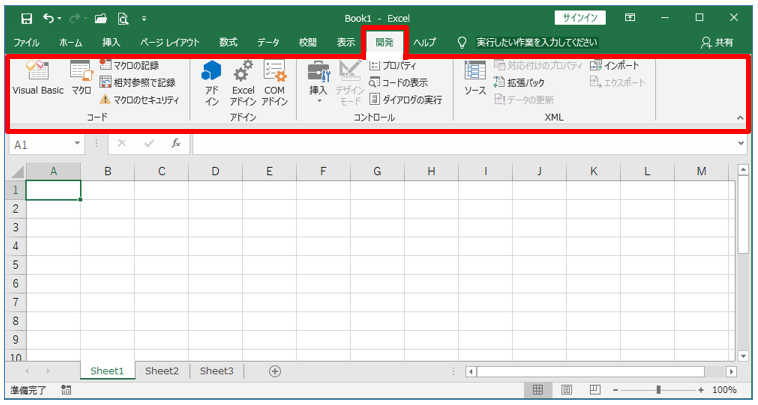Toggle デザインモード

[350, 83]
